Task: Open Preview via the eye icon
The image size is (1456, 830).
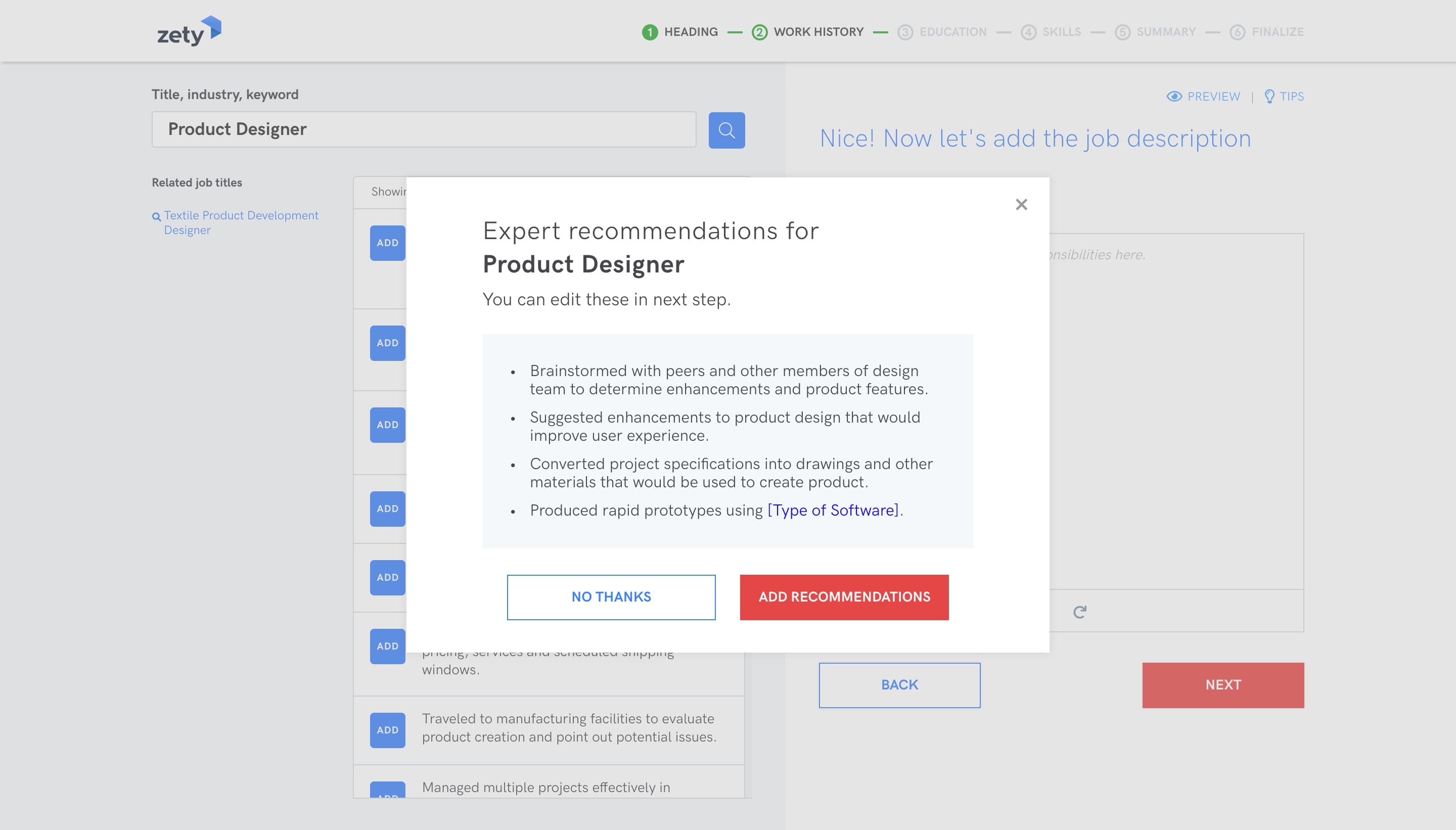Action: coord(1174,97)
